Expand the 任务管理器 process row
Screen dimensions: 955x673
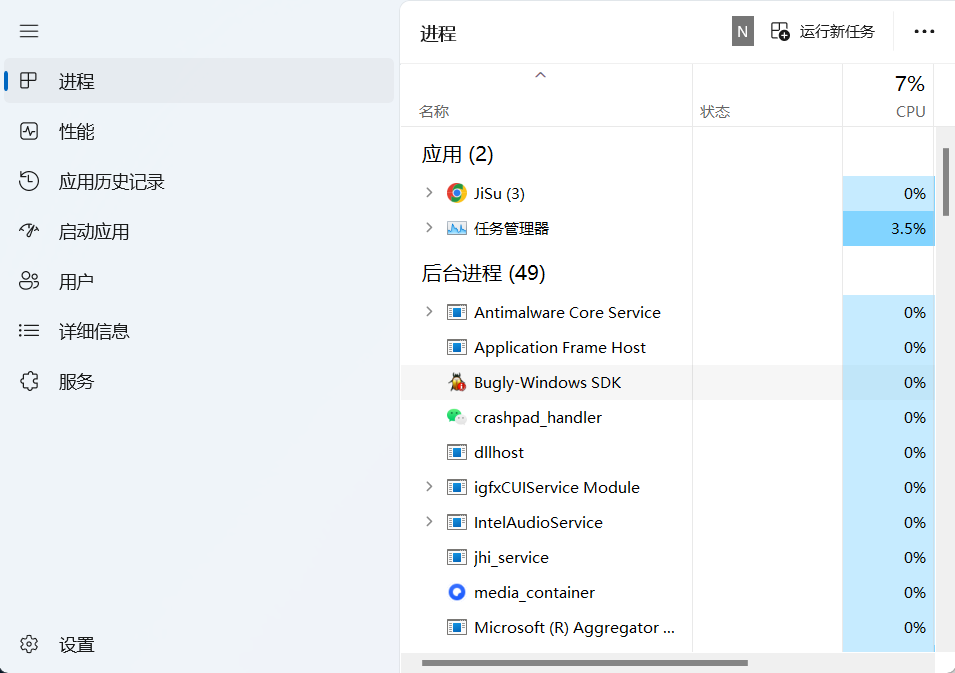[429, 228]
